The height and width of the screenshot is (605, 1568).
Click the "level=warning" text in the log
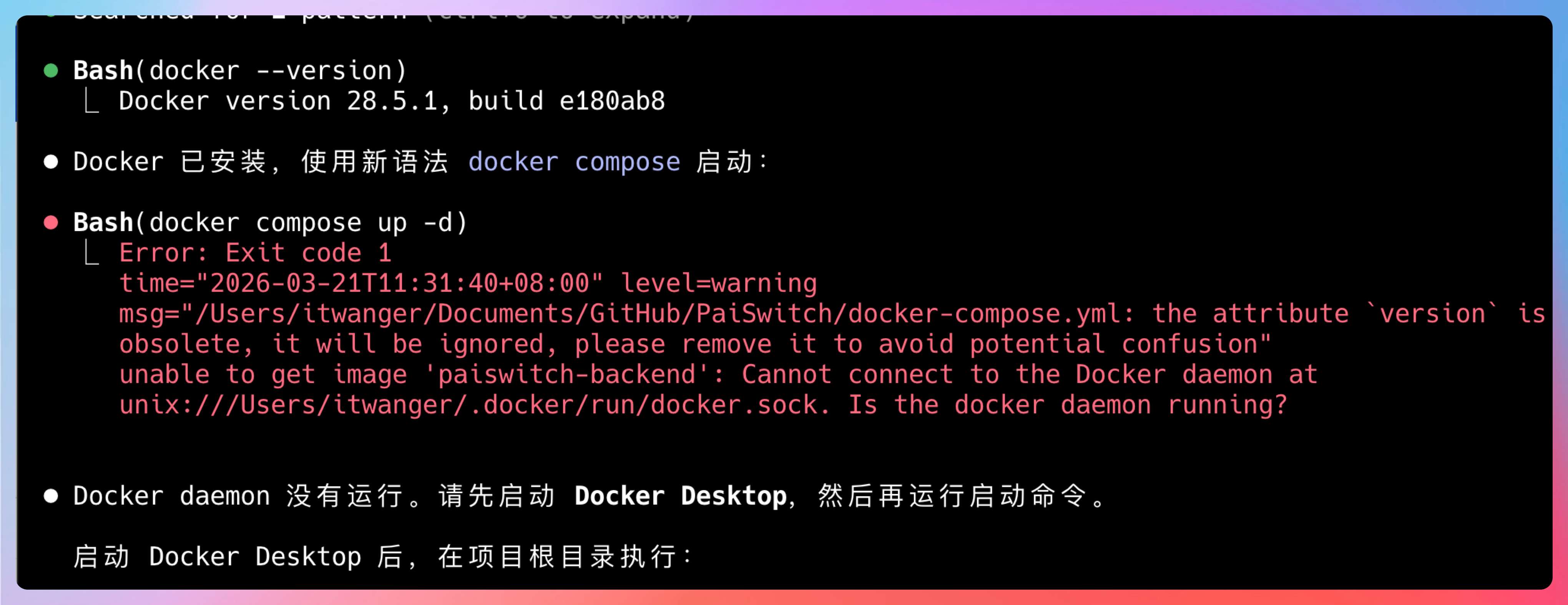click(718, 284)
